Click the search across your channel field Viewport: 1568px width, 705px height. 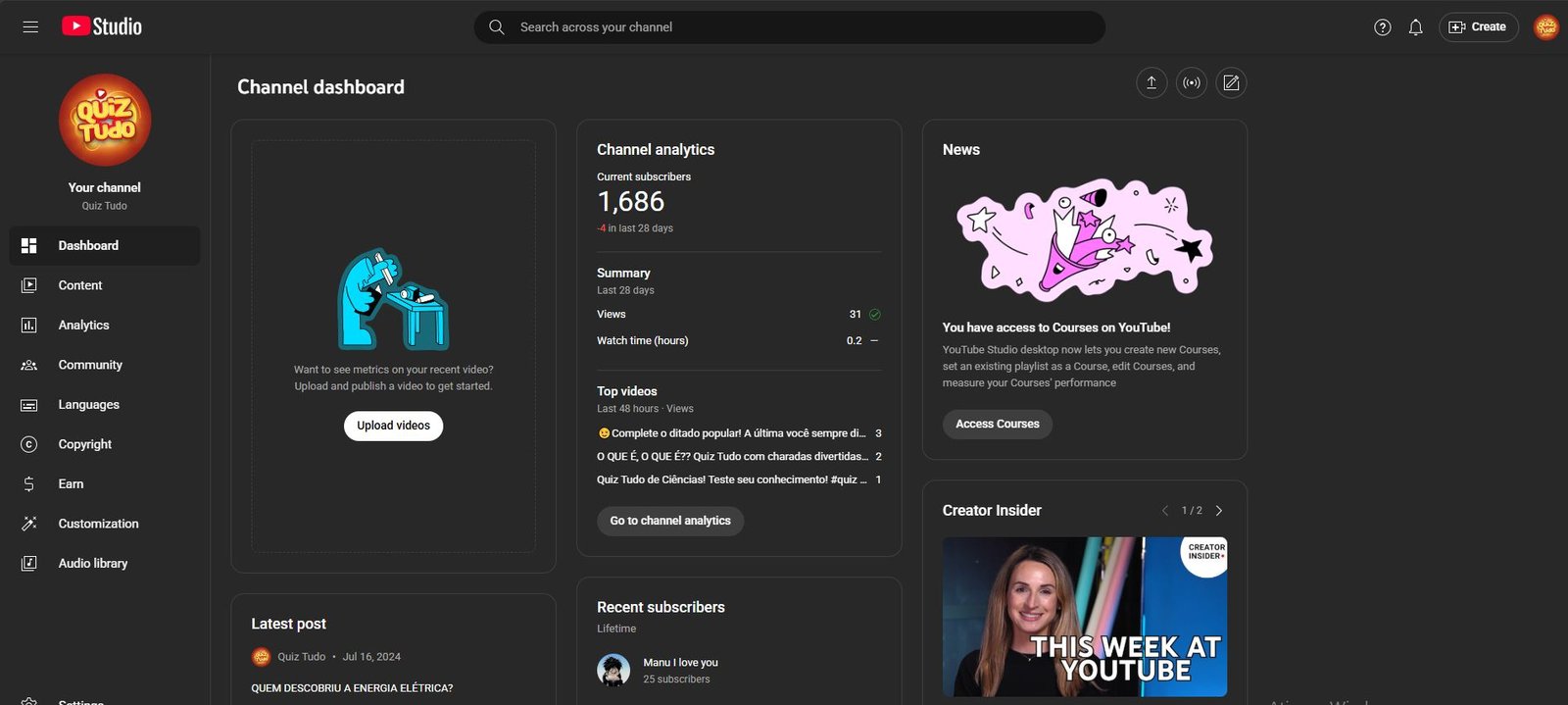pyautogui.click(x=790, y=27)
